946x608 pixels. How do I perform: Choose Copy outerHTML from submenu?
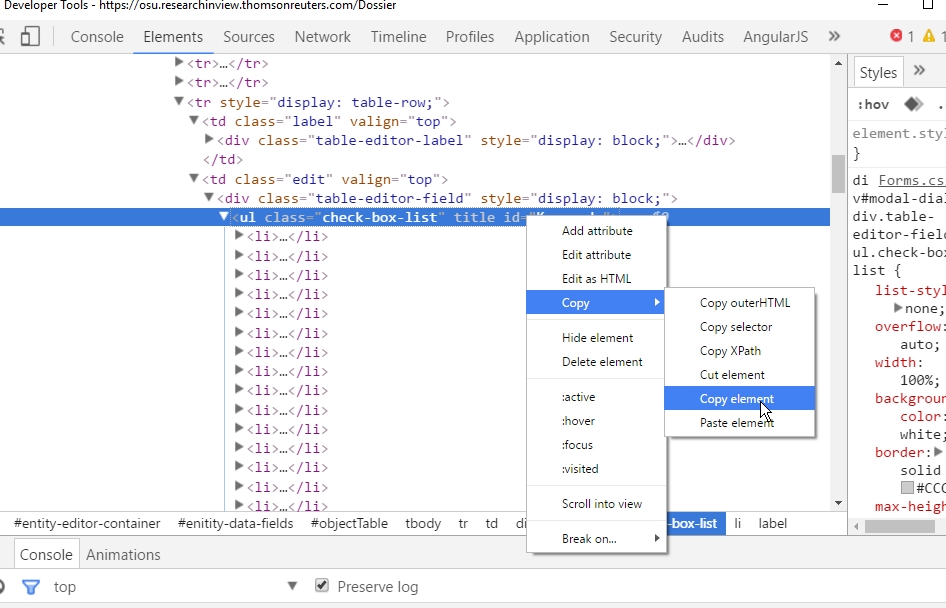coord(740,303)
